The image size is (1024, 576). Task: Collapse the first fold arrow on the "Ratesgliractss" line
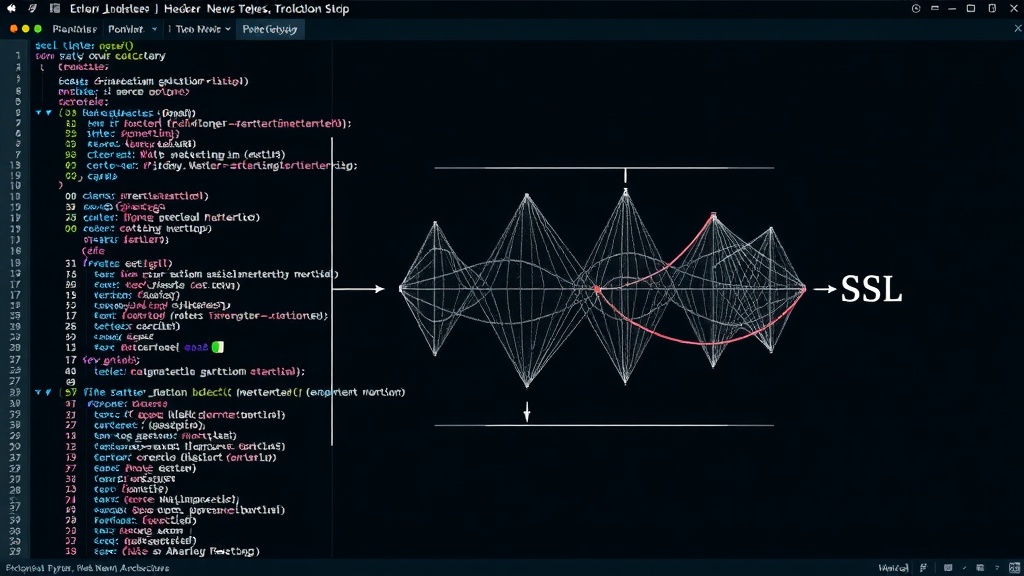pyautogui.click(x=39, y=112)
